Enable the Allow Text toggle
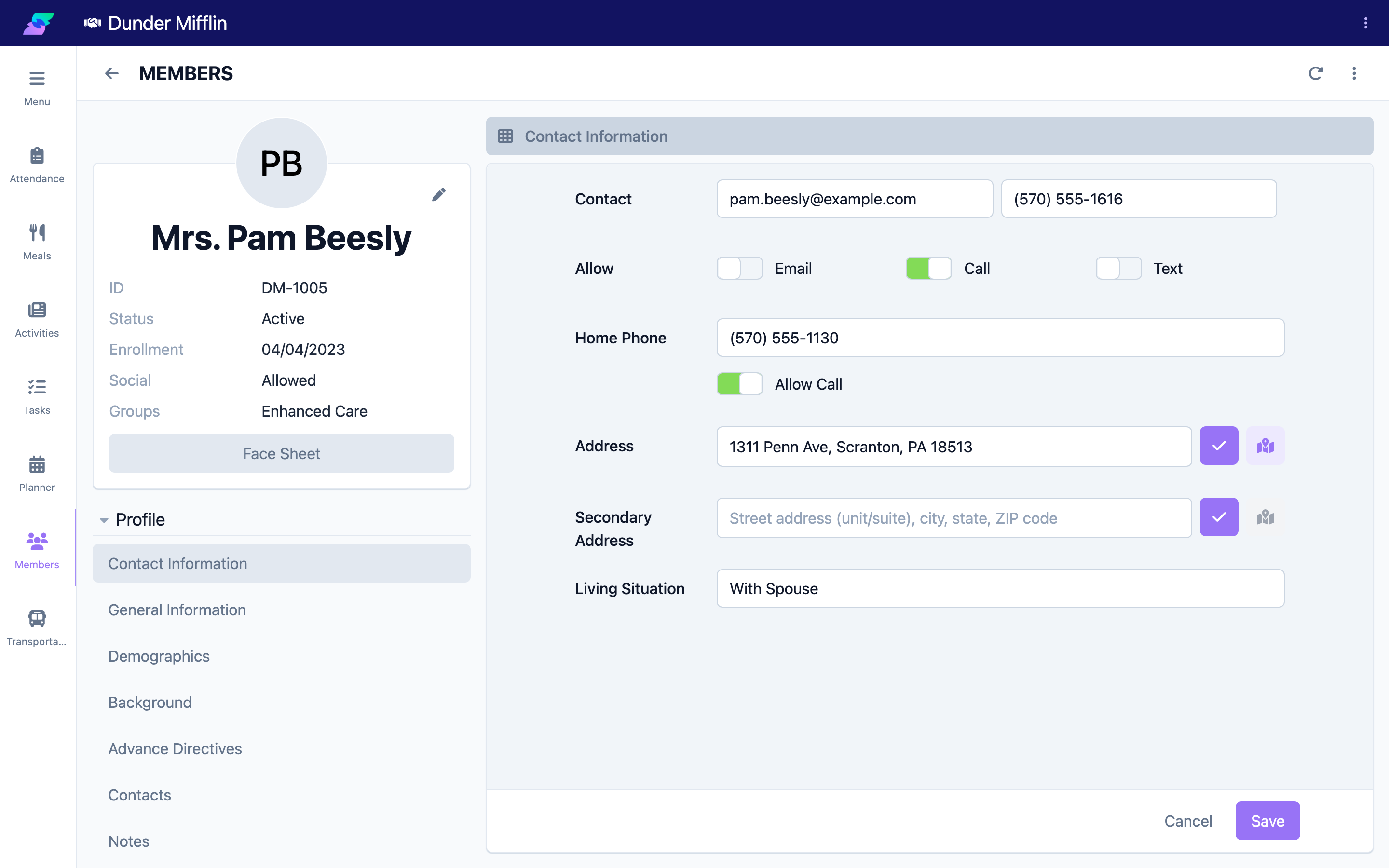This screenshot has width=1389, height=868. [x=1118, y=268]
